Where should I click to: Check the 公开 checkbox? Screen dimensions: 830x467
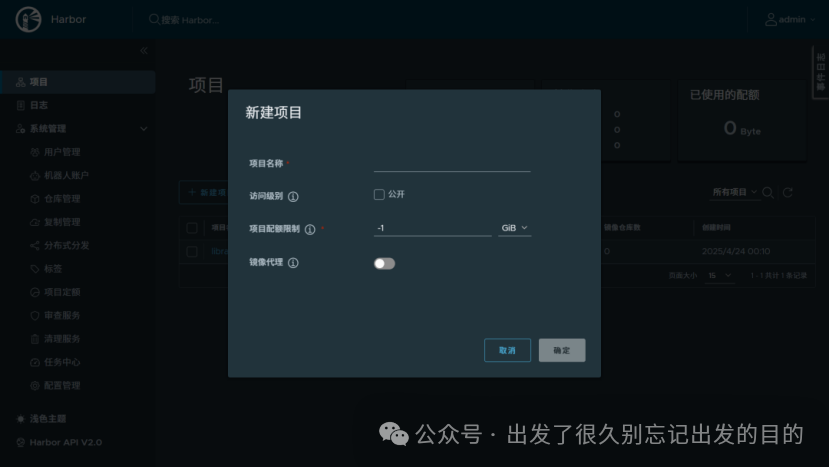pyautogui.click(x=379, y=194)
